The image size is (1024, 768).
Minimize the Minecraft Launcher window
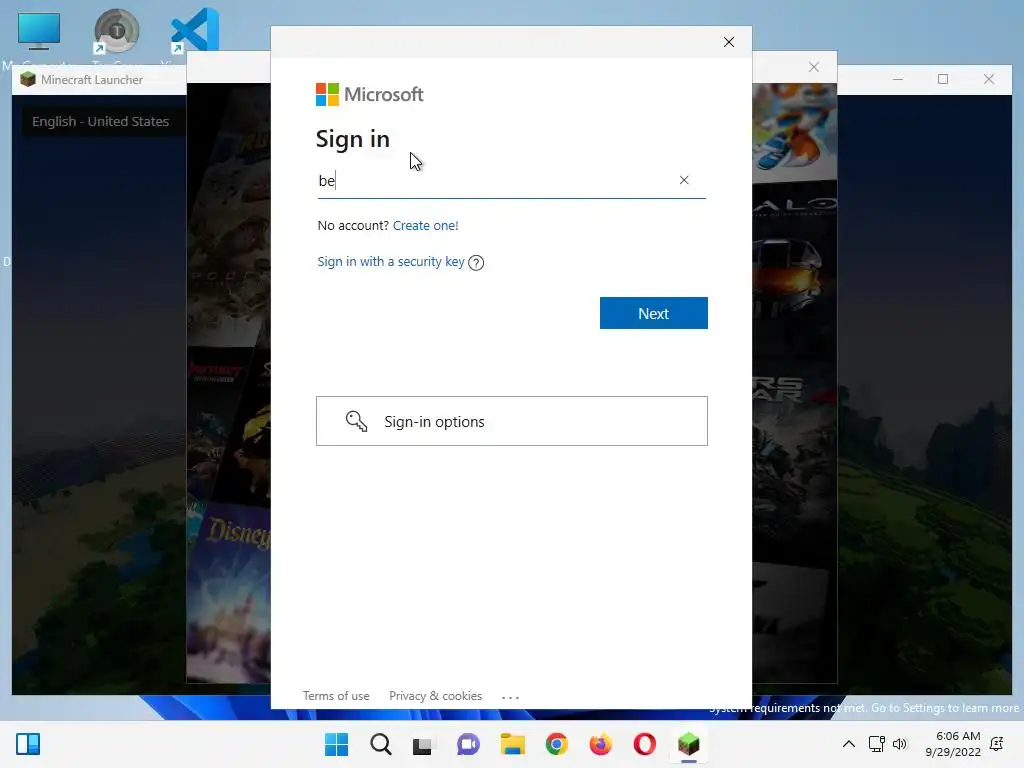[898, 79]
